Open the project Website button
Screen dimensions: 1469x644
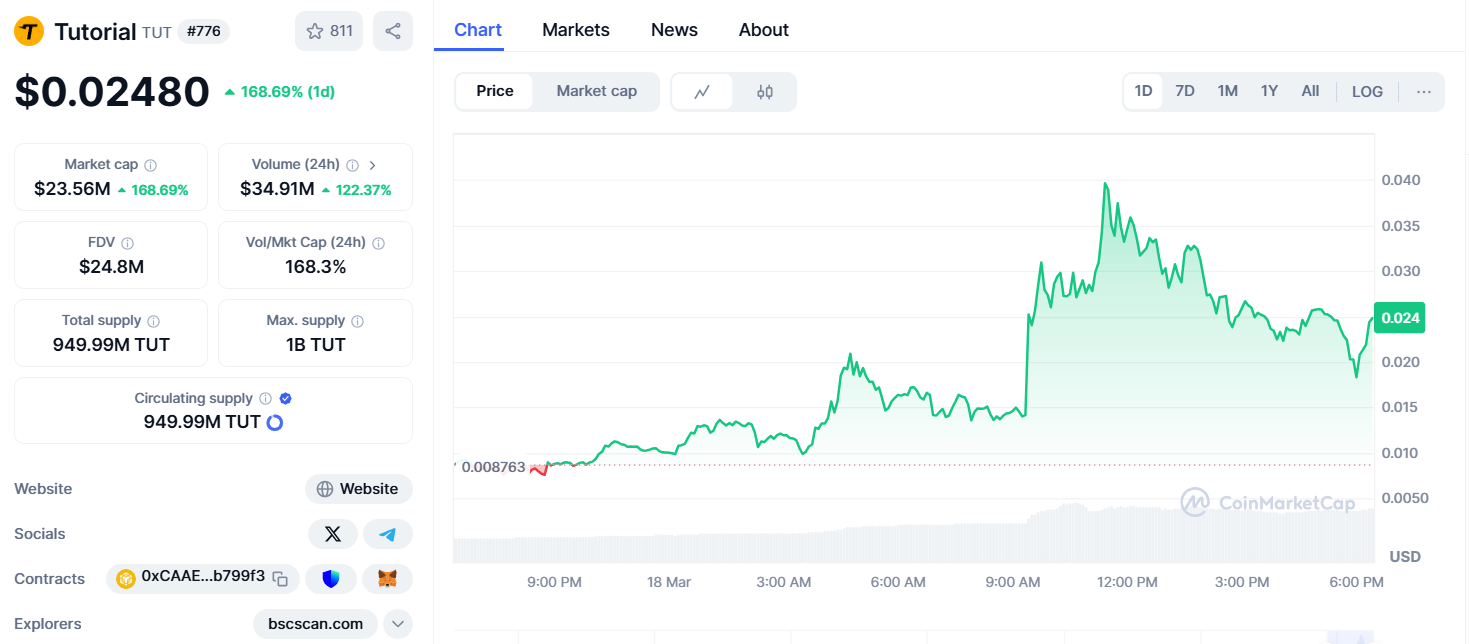[359, 489]
